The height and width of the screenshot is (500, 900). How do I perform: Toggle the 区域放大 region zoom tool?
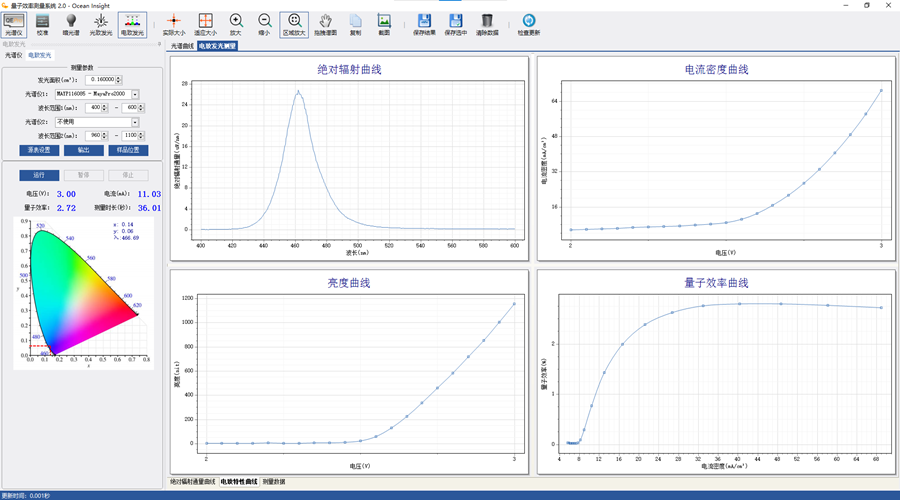point(294,23)
